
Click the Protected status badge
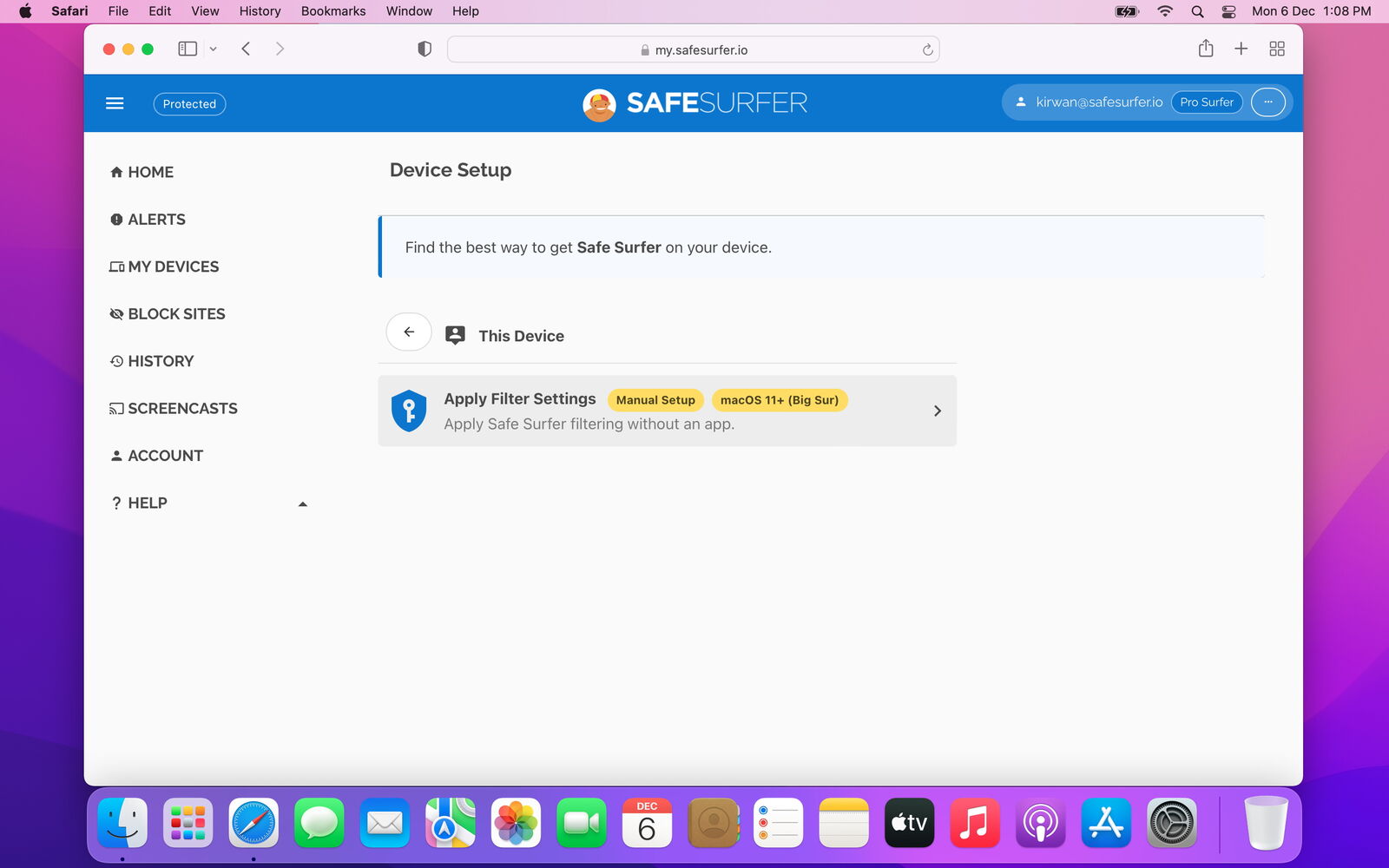point(189,103)
